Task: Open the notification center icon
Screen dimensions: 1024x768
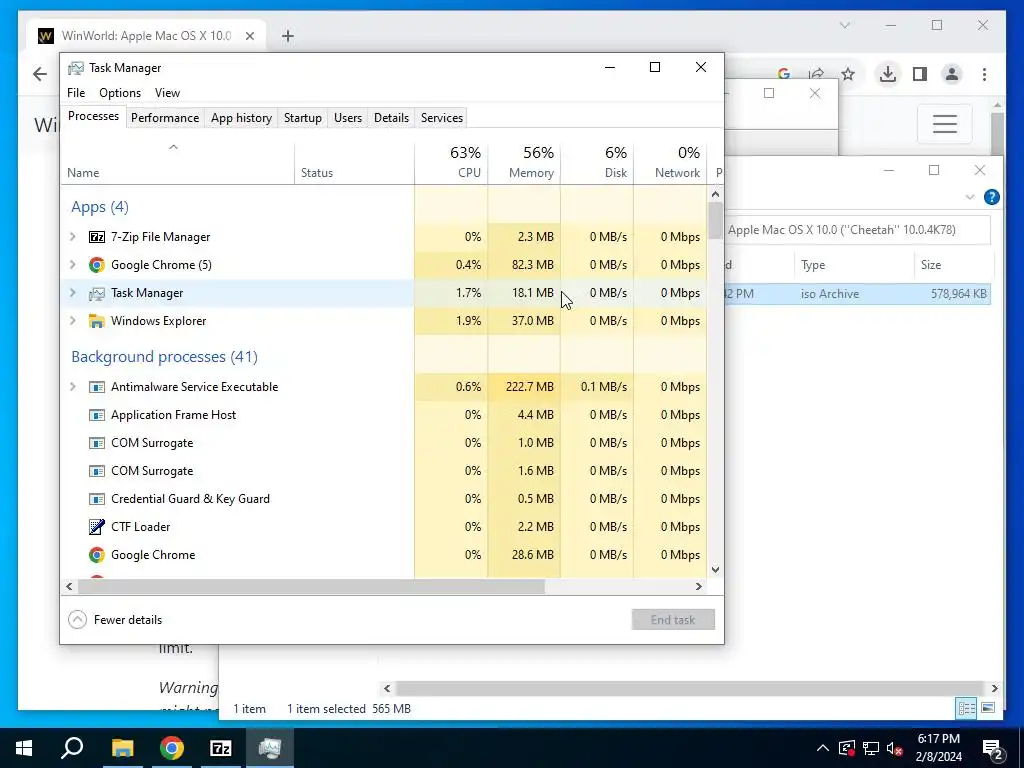Action: point(993,748)
